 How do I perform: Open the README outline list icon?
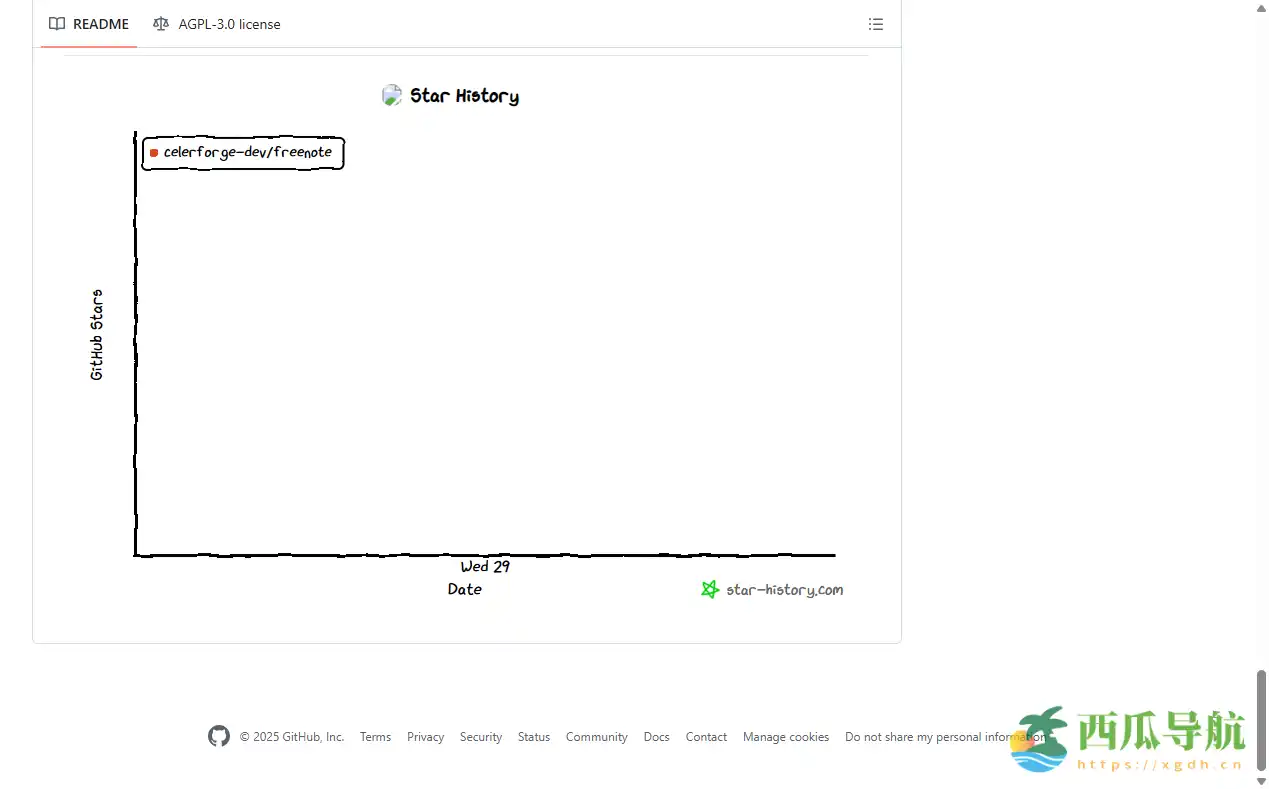point(875,24)
